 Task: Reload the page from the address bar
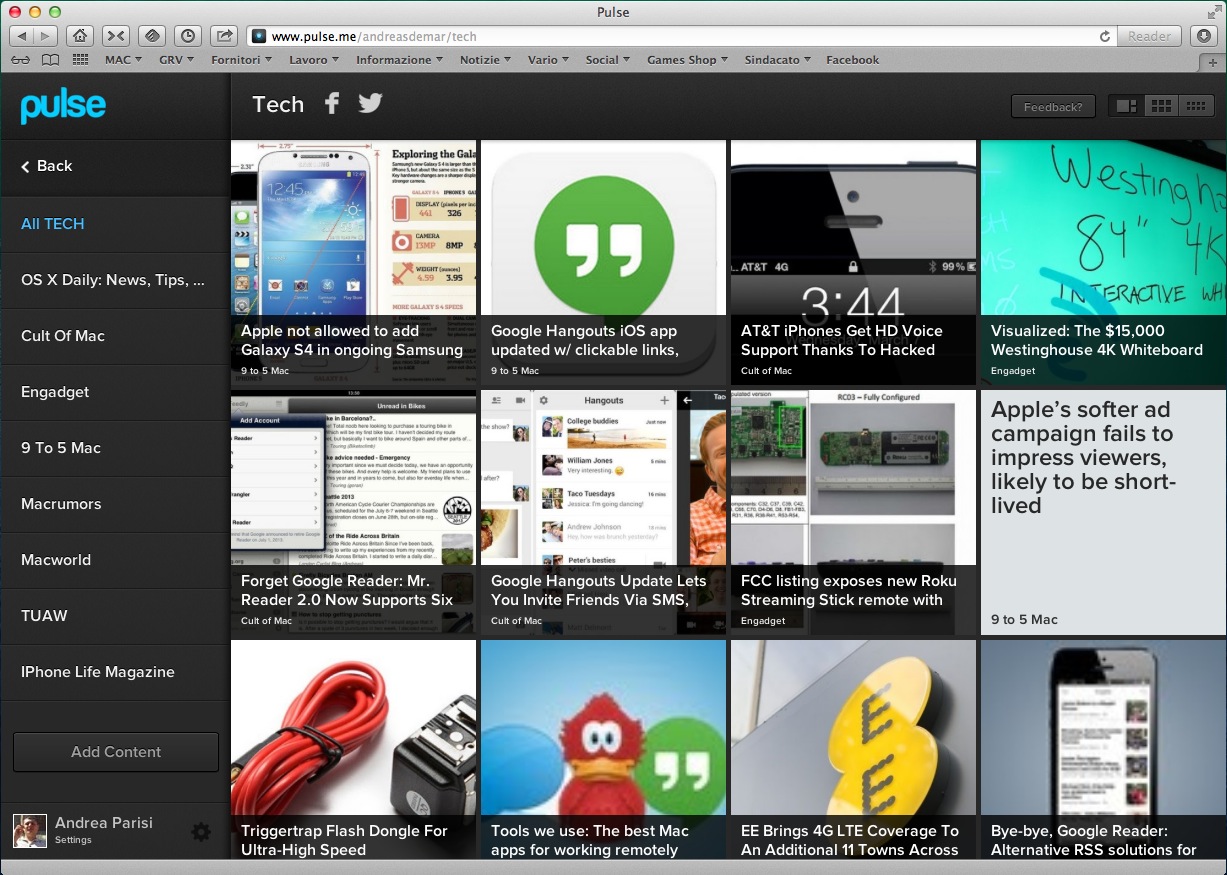pos(1105,36)
